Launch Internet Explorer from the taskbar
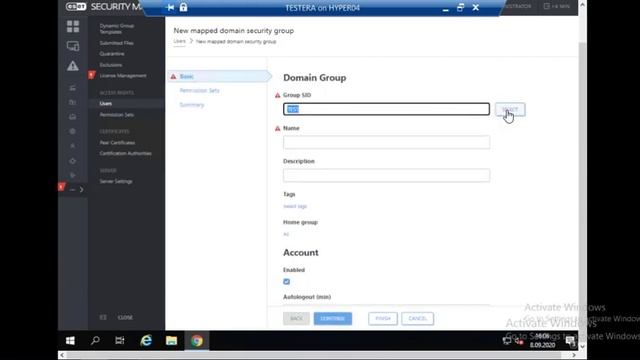This screenshot has height=360, width=640. pyautogui.click(x=146, y=340)
